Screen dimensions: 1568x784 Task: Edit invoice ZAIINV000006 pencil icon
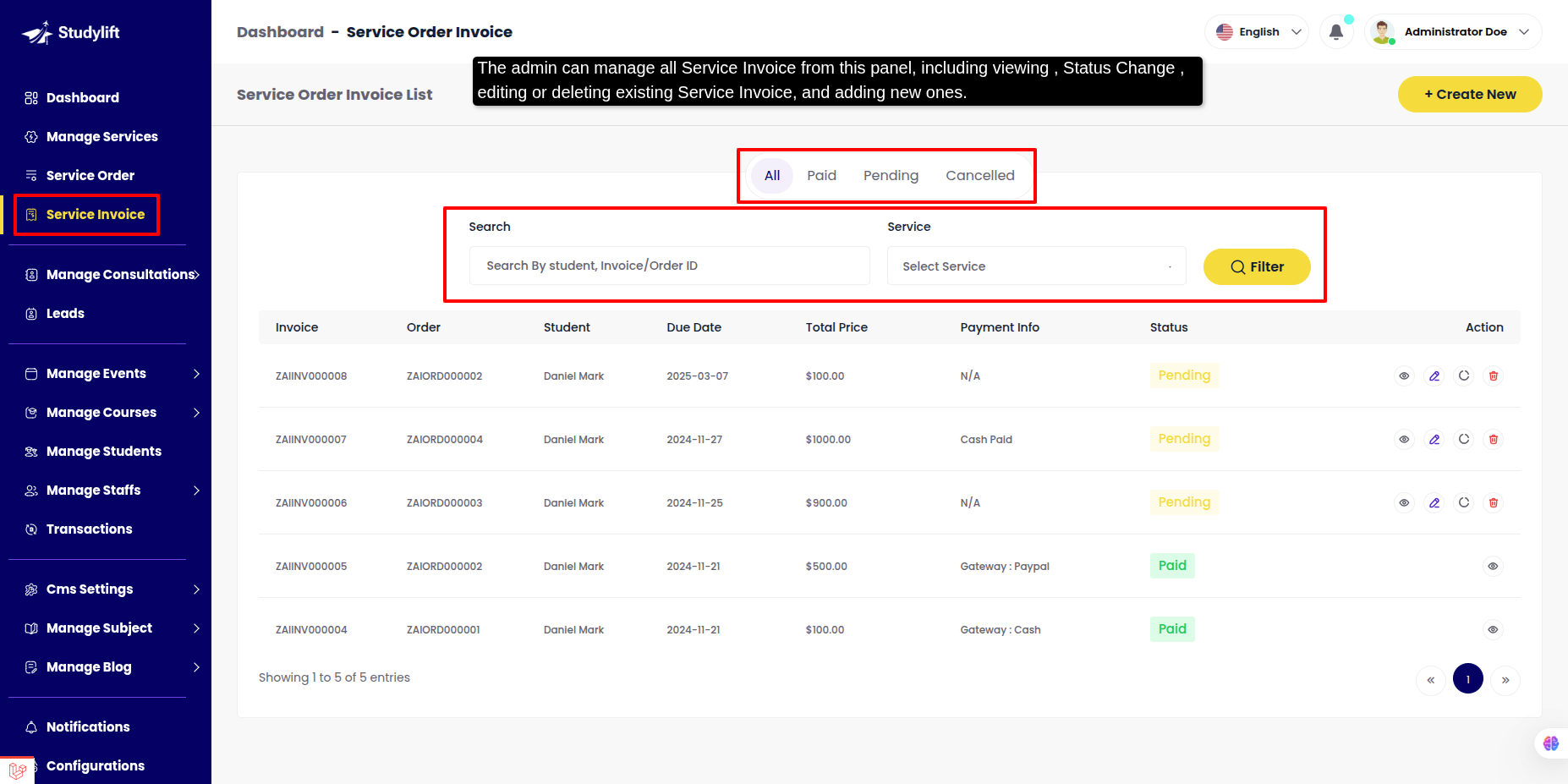tap(1434, 502)
